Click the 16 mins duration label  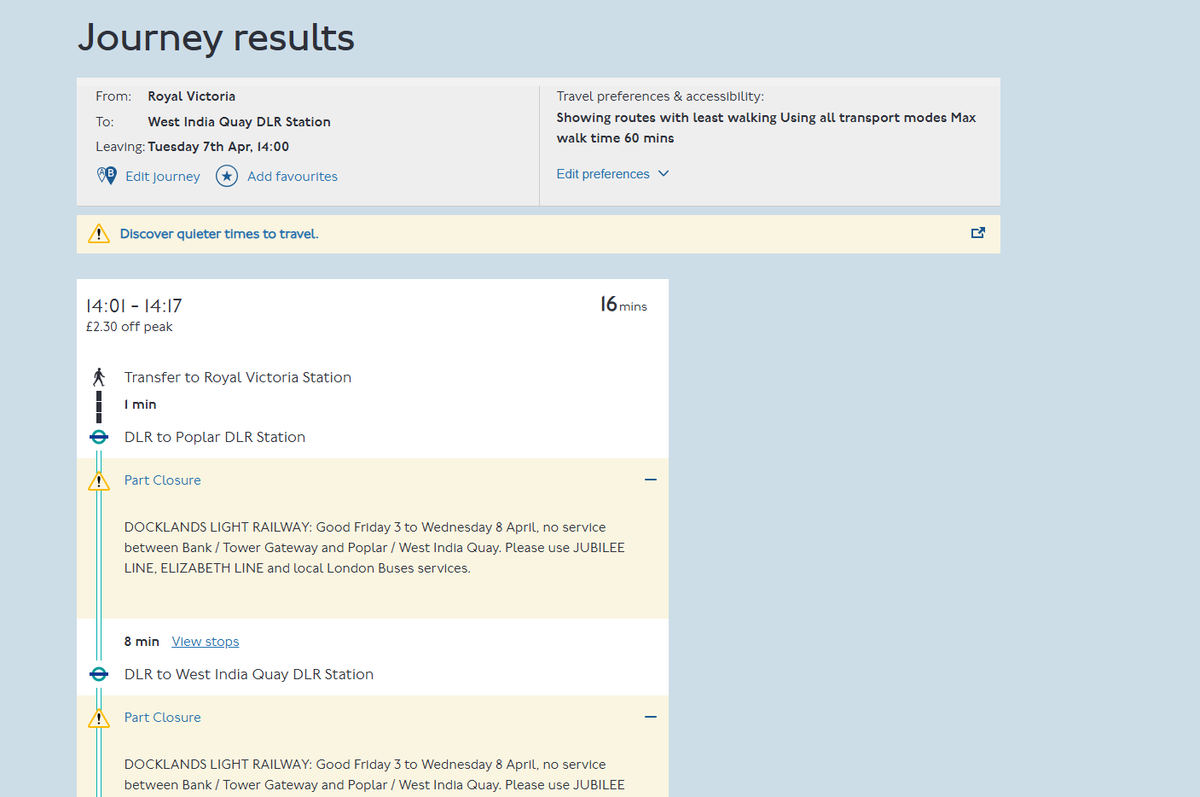point(623,305)
